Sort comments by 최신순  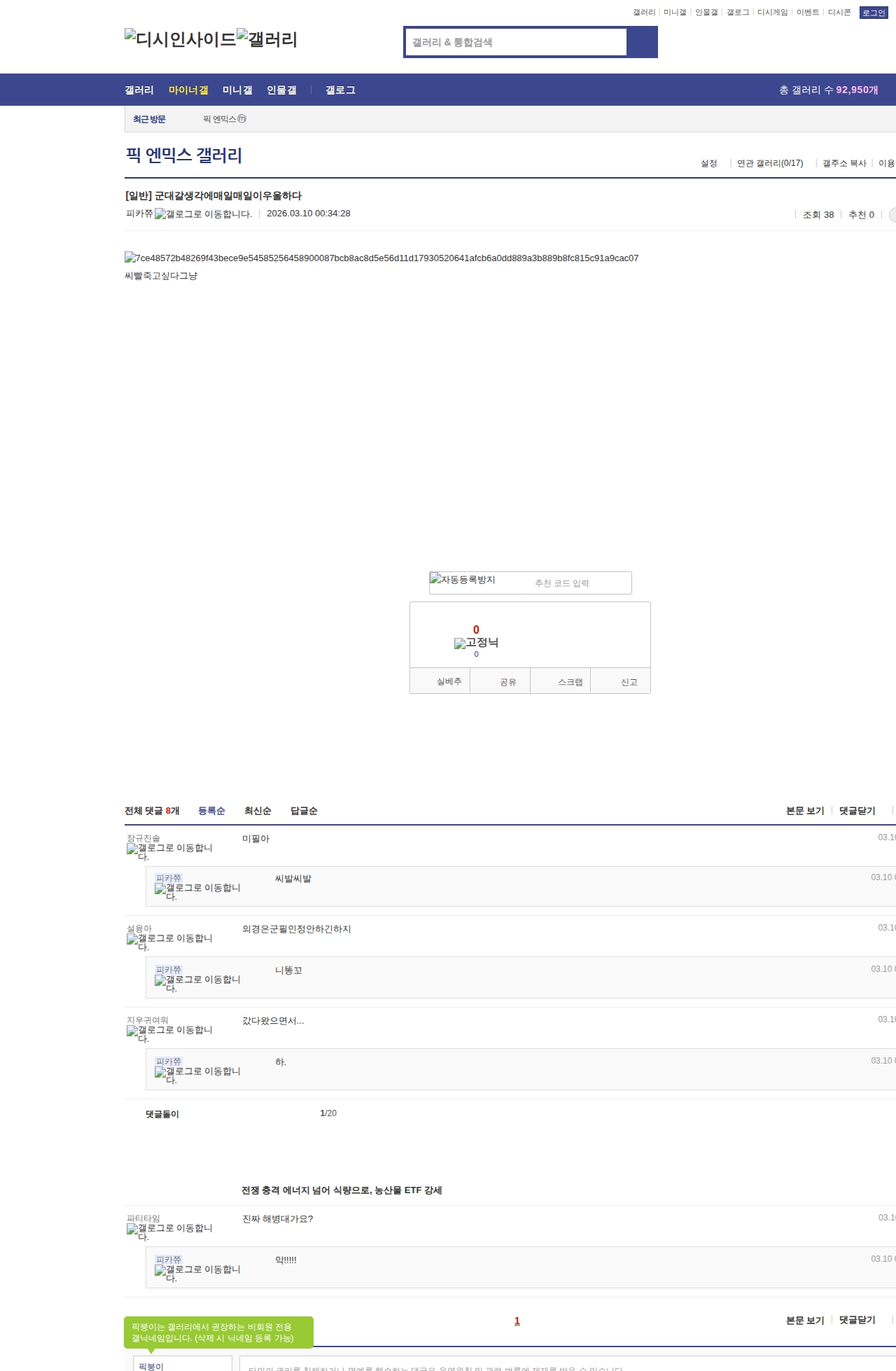[x=258, y=811]
